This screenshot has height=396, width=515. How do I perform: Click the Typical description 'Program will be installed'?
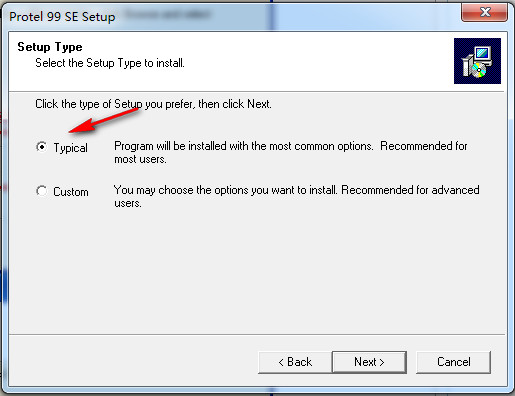291,153
